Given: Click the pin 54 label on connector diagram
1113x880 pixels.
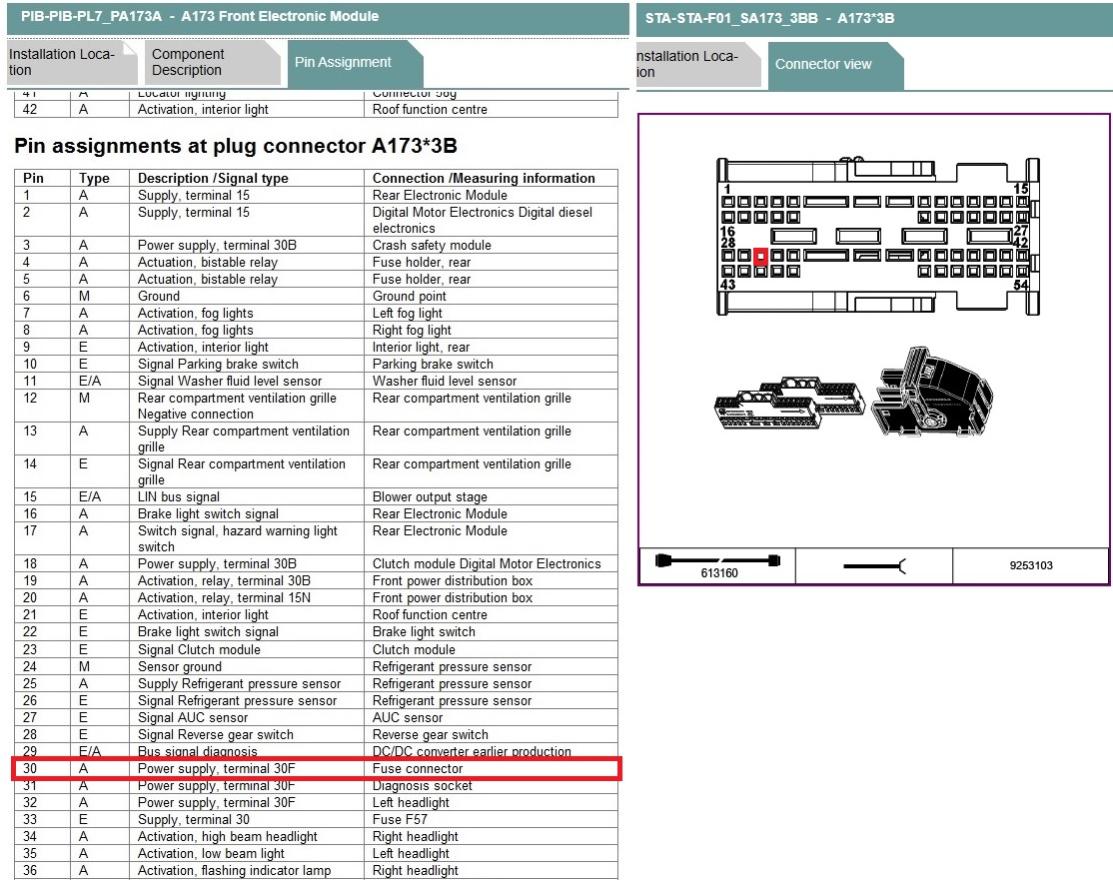Looking at the screenshot, I should click(x=1020, y=286).
